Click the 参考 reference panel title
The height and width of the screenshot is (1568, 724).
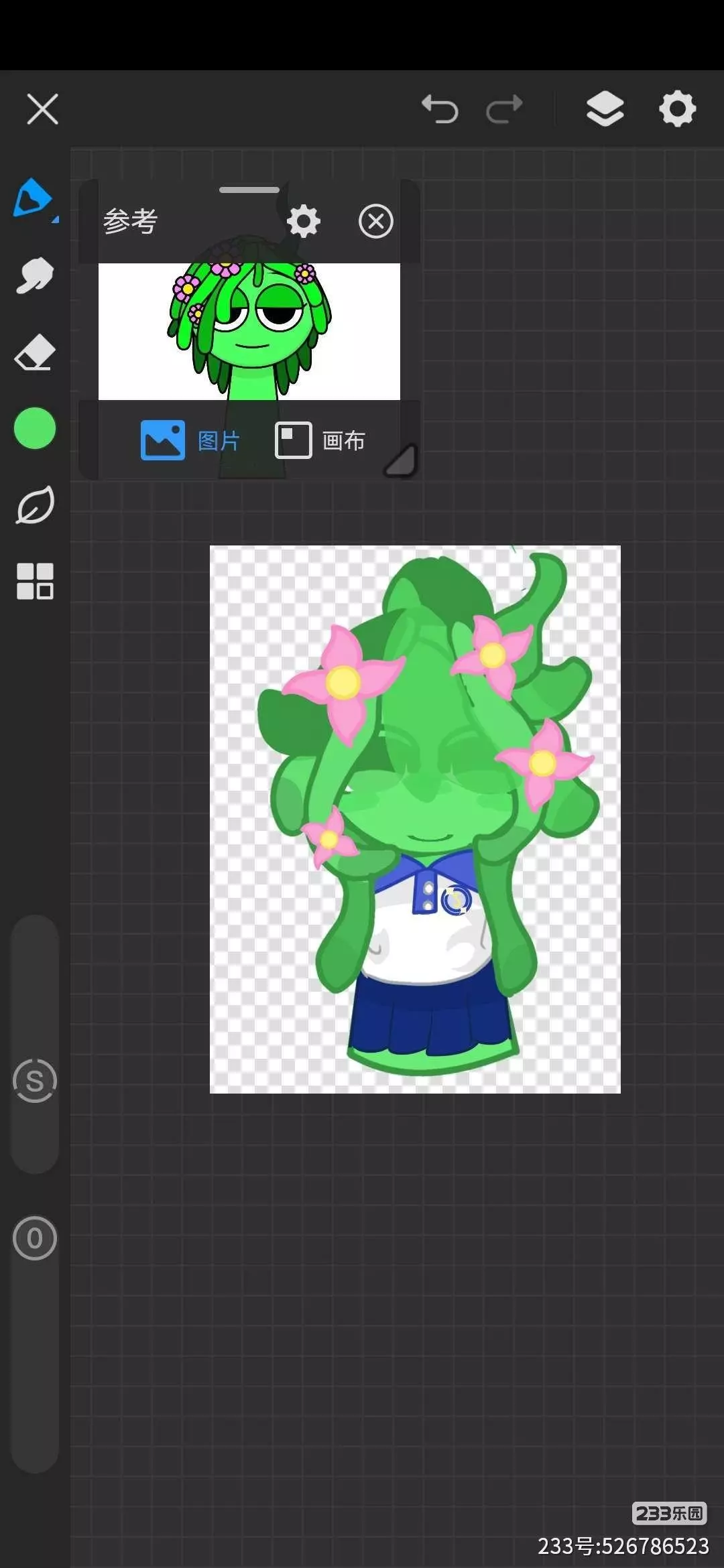coord(131,221)
